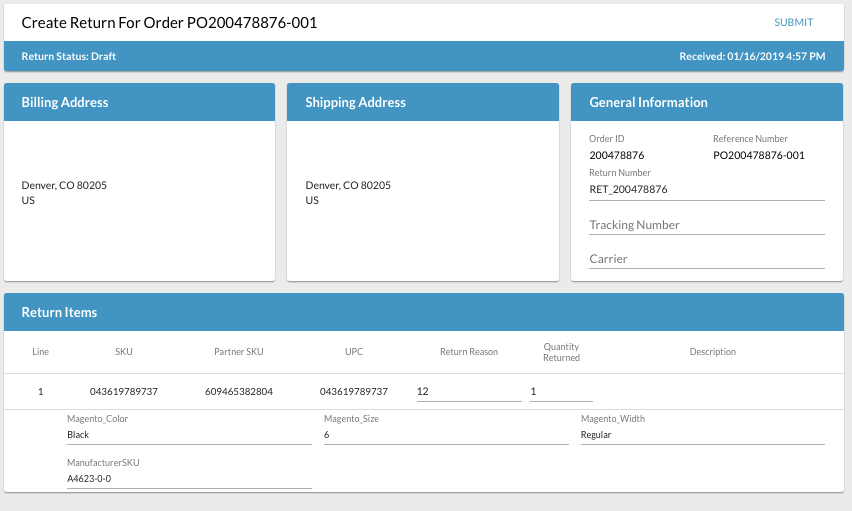The width and height of the screenshot is (852, 511).
Task: Click the Order ID value 200478876
Action: click(616, 155)
